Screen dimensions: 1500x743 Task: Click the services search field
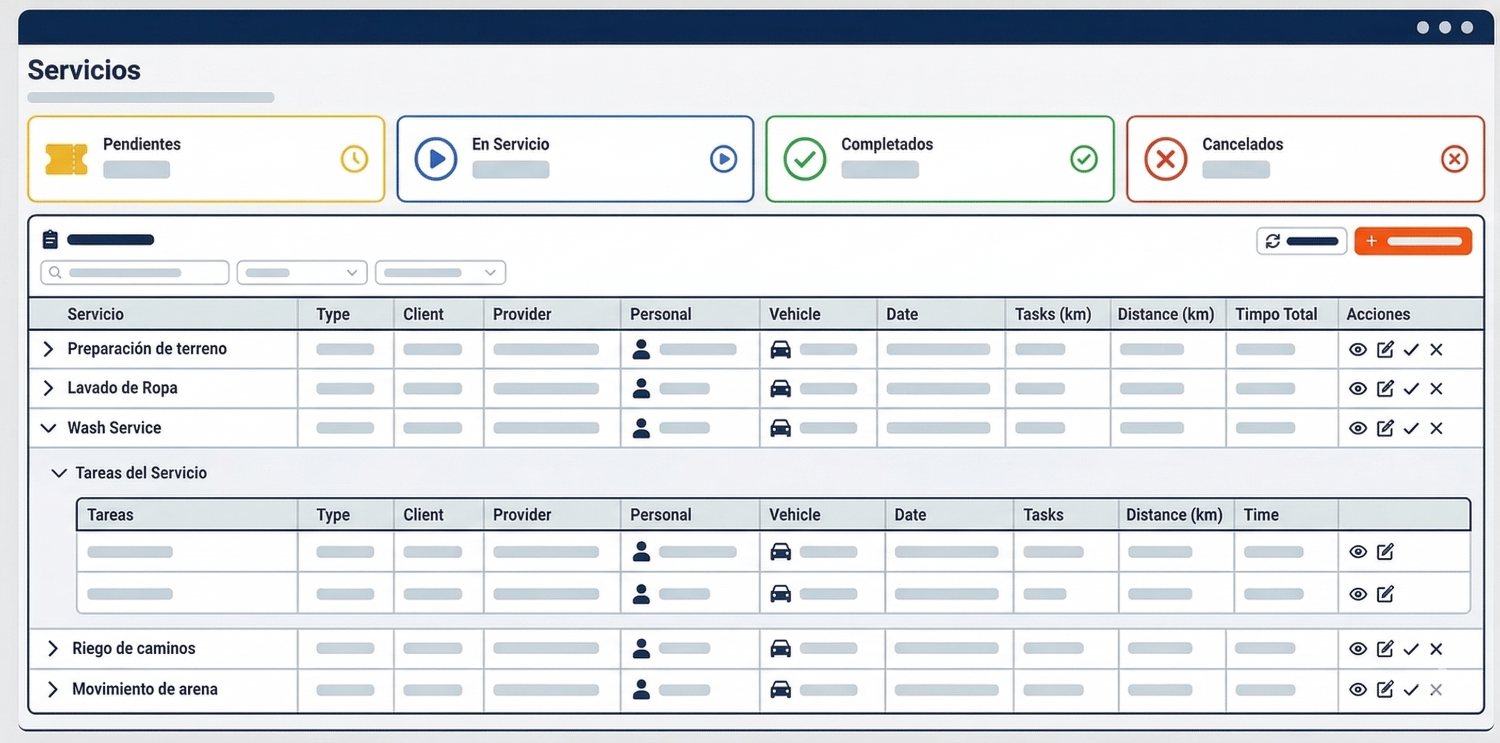coord(135,273)
